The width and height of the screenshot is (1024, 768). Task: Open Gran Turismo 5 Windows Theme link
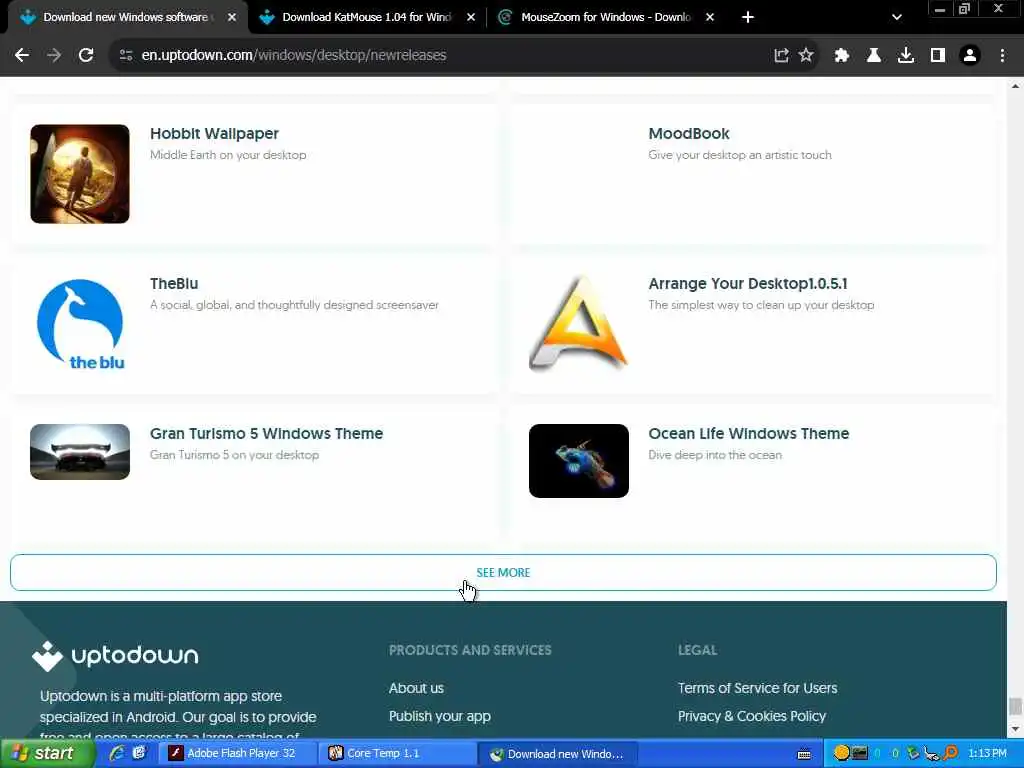click(266, 434)
